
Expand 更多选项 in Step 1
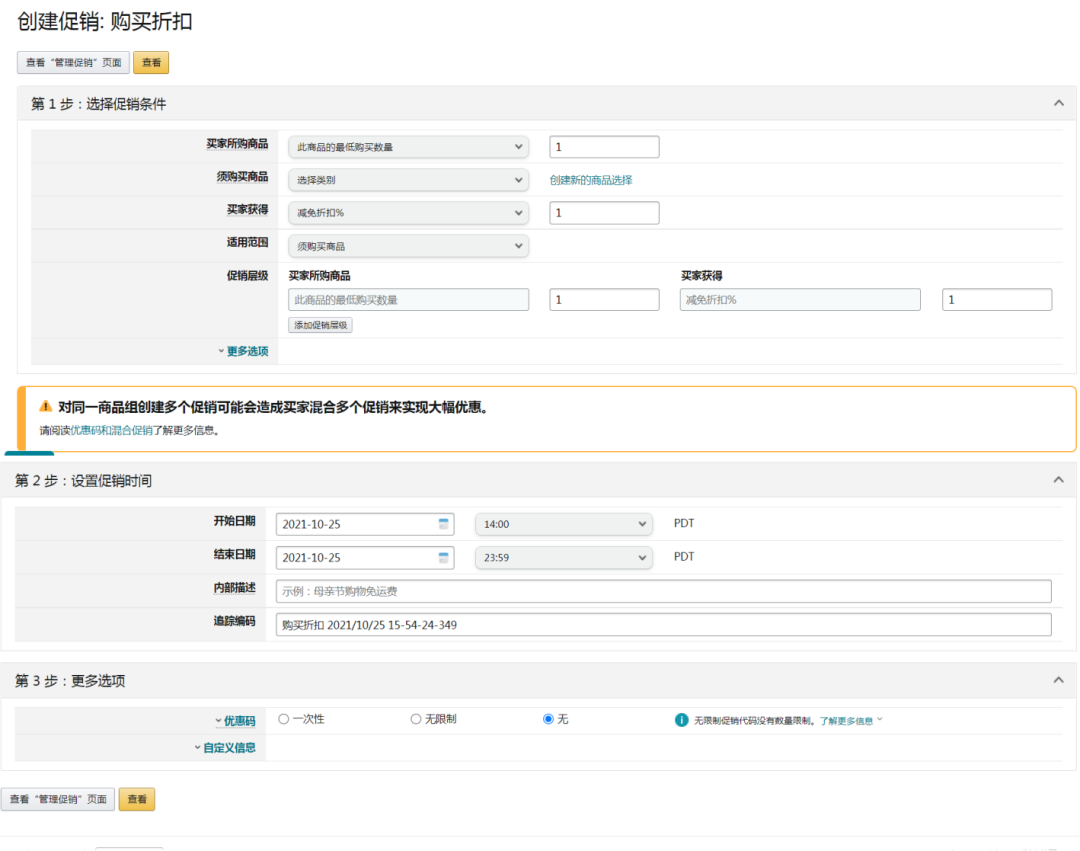coord(242,351)
